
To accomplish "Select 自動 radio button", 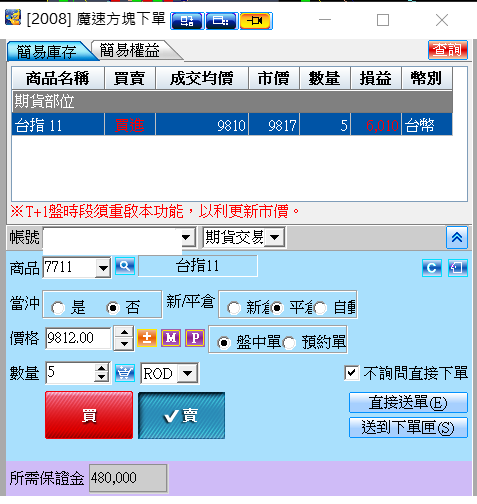I will tap(320, 308).
